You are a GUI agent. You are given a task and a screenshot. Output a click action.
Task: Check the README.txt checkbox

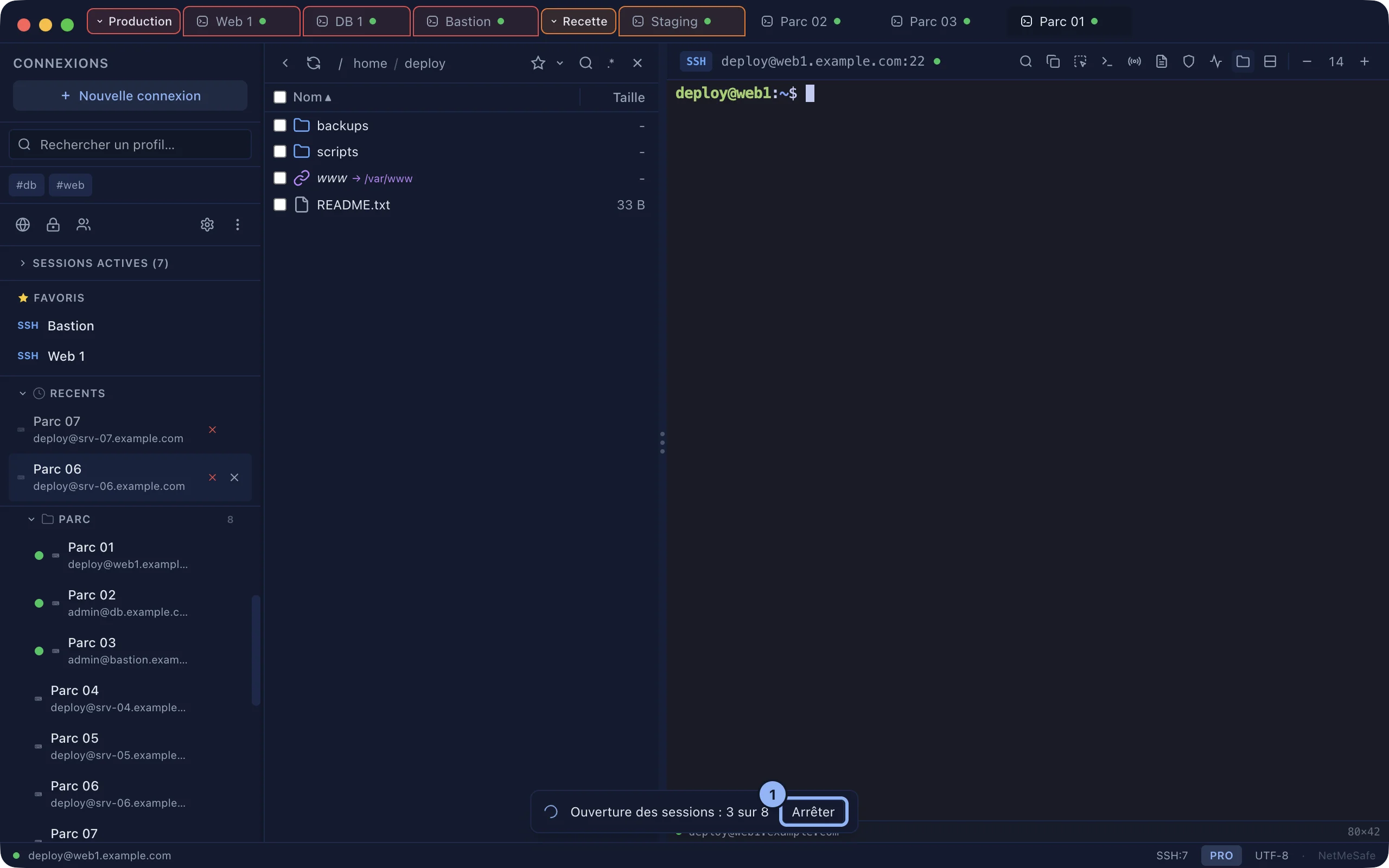280,205
